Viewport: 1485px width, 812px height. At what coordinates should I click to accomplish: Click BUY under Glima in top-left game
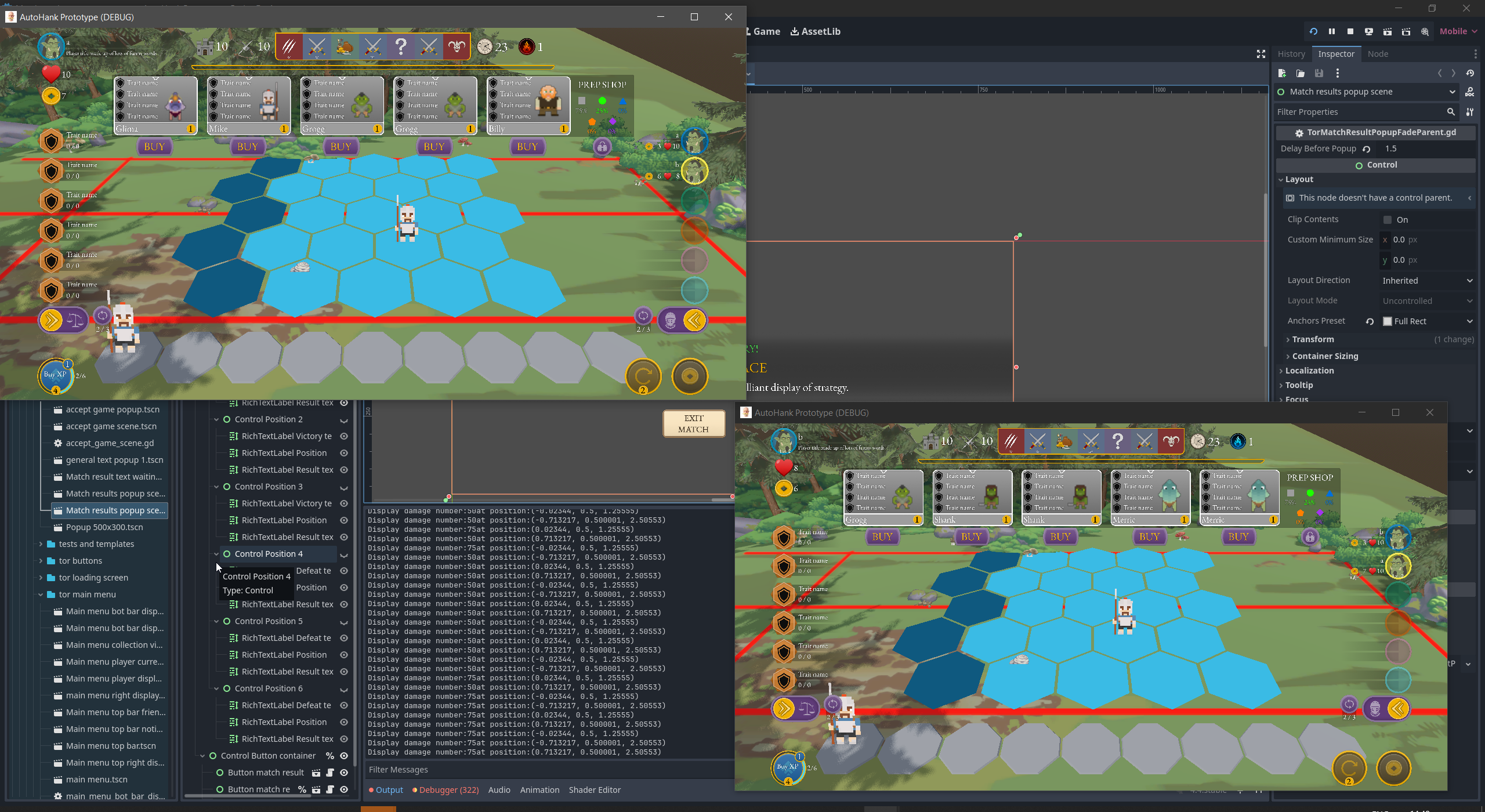click(154, 147)
